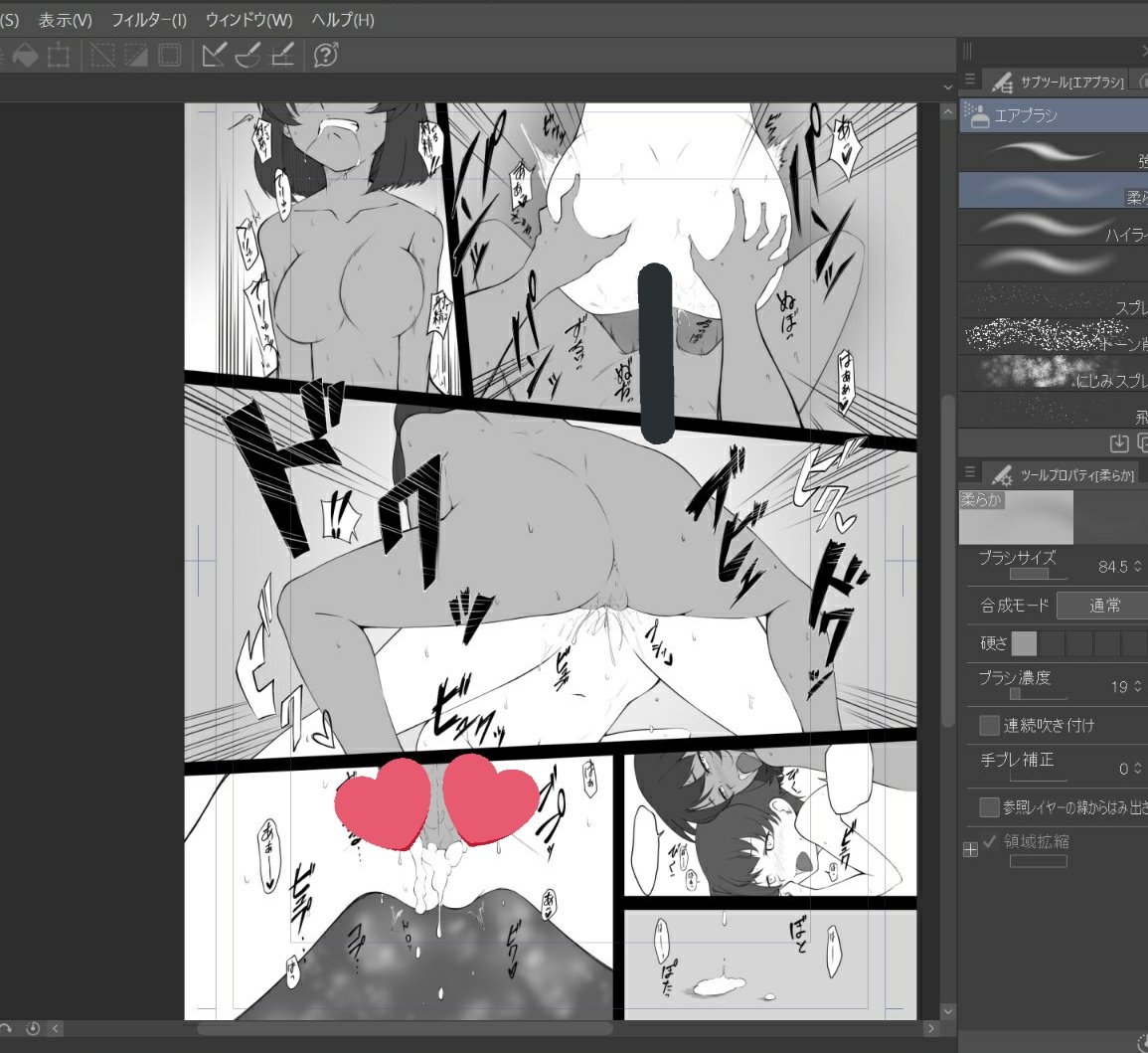Select the 柔らか airbrush preset
Viewport: 1148px width, 1053px height.
tap(1051, 189)
